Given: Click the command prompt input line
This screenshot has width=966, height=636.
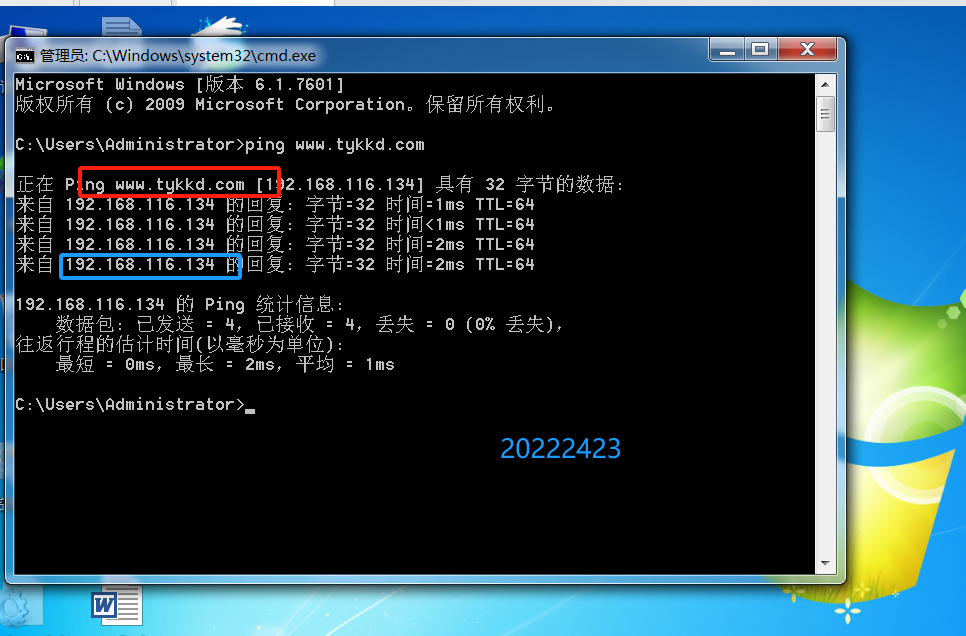Looking at the screenshot, I should (x=135, y=405).
